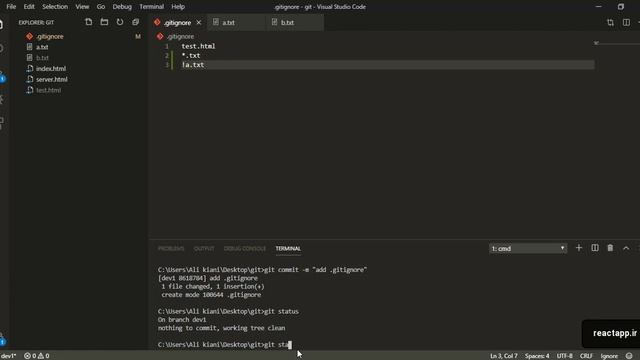Split the terminal pane
640x360 pixels.
[x=595, y=248]
